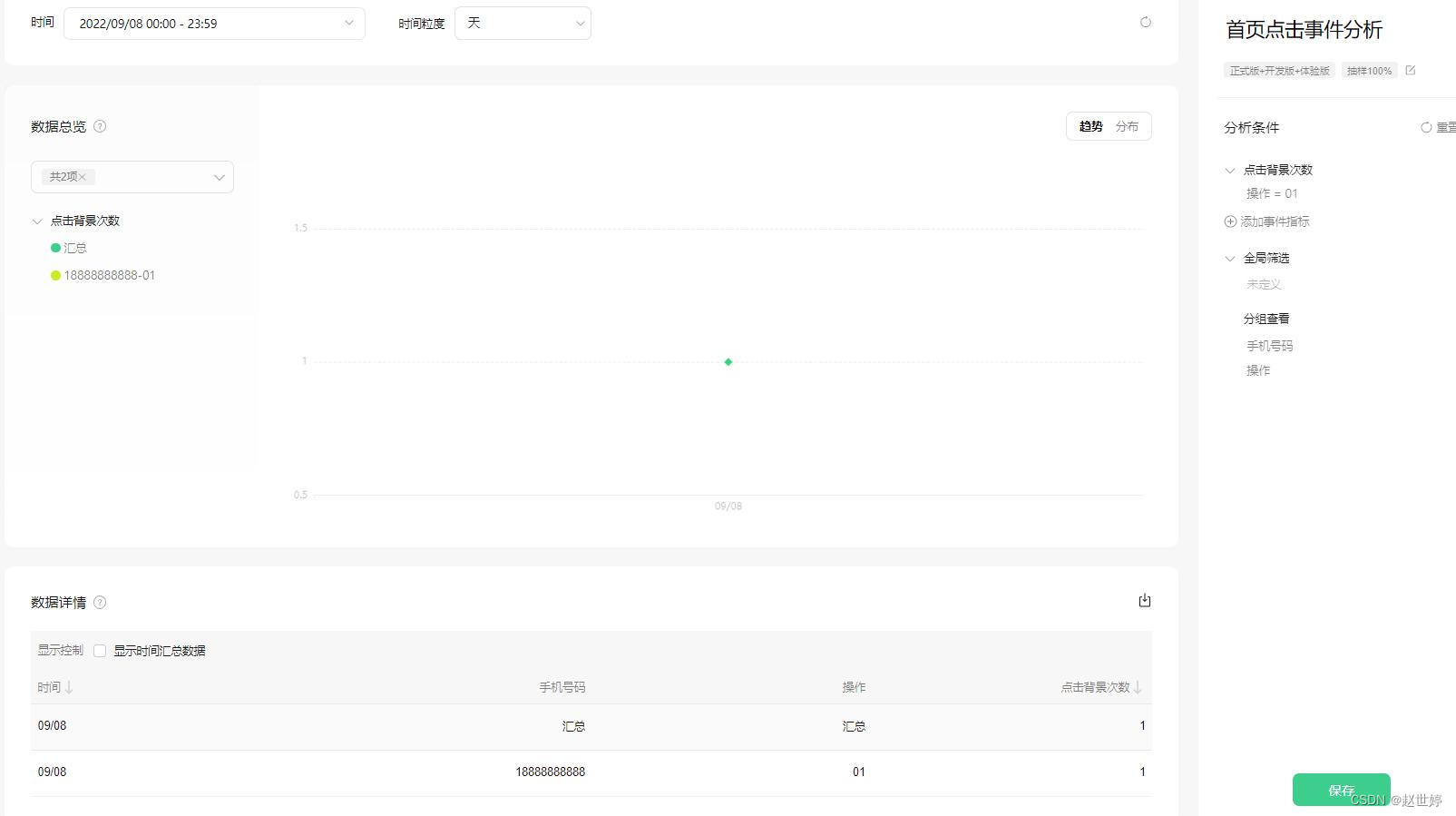Remove the 共2项 tag via its x

(82, 177)
